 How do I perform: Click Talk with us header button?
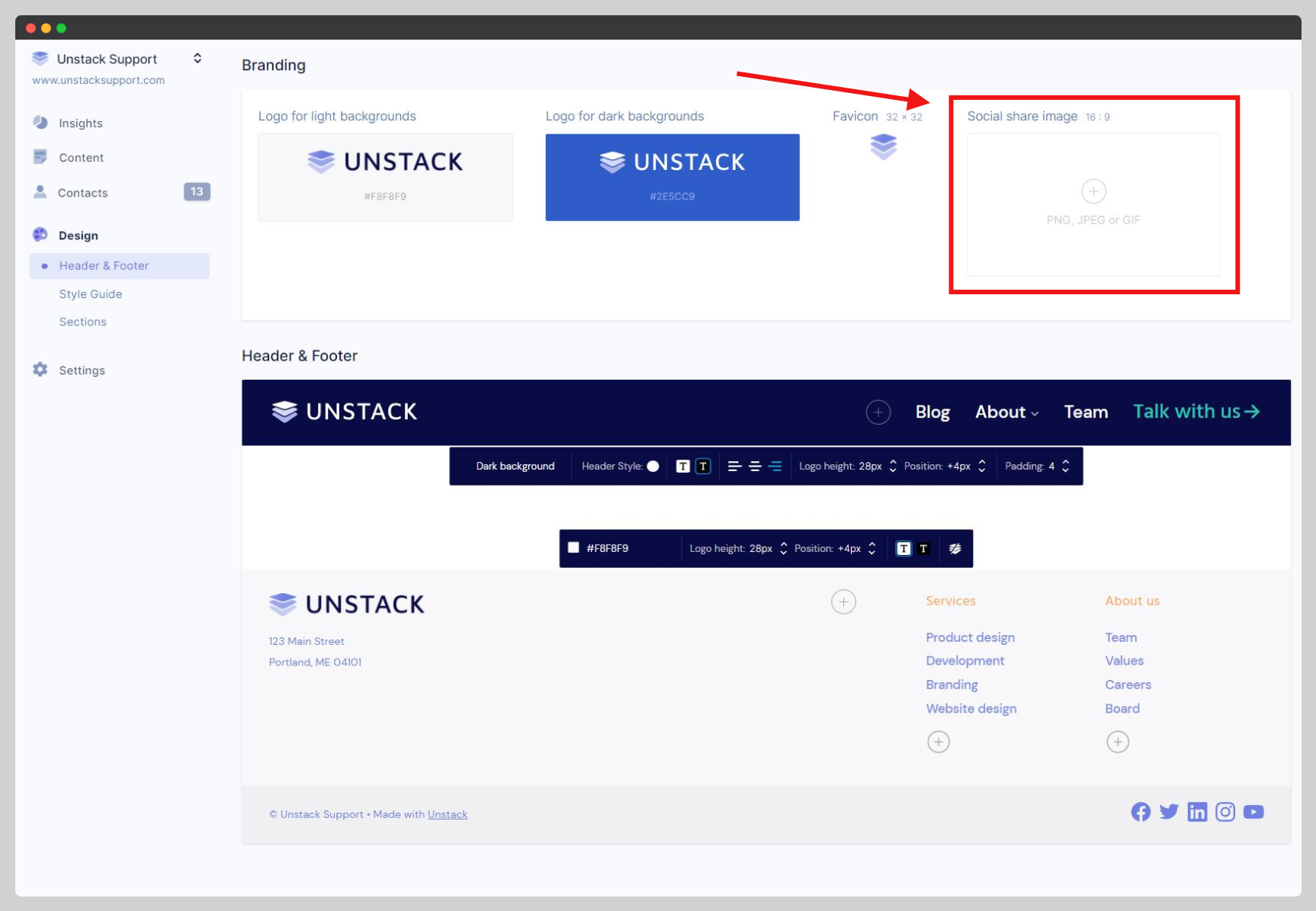click(x=1196, y=412)
